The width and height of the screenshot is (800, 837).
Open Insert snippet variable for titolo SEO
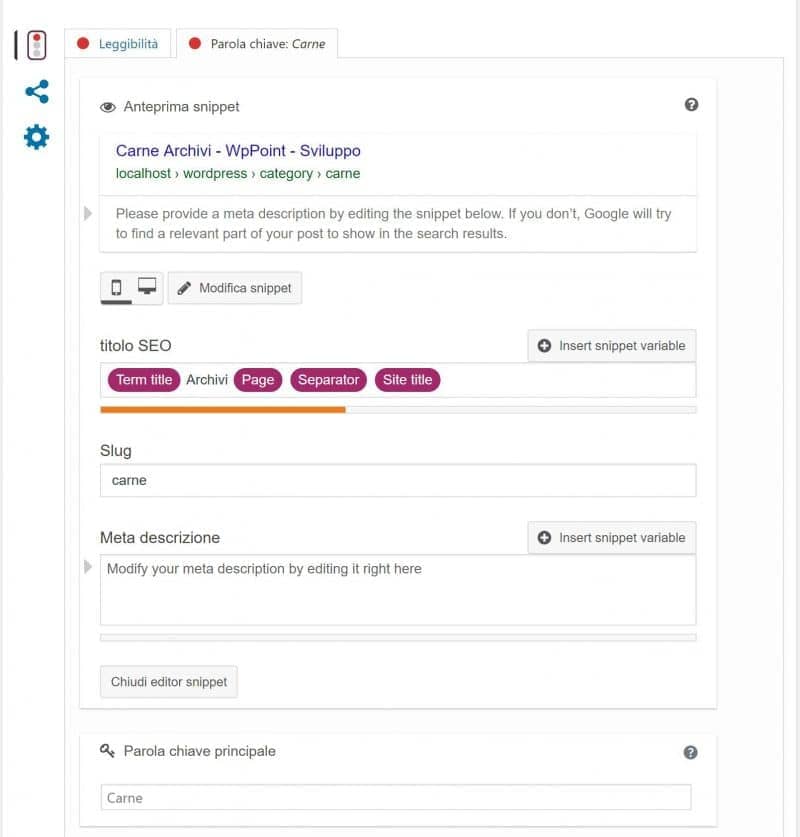[612, 346]
